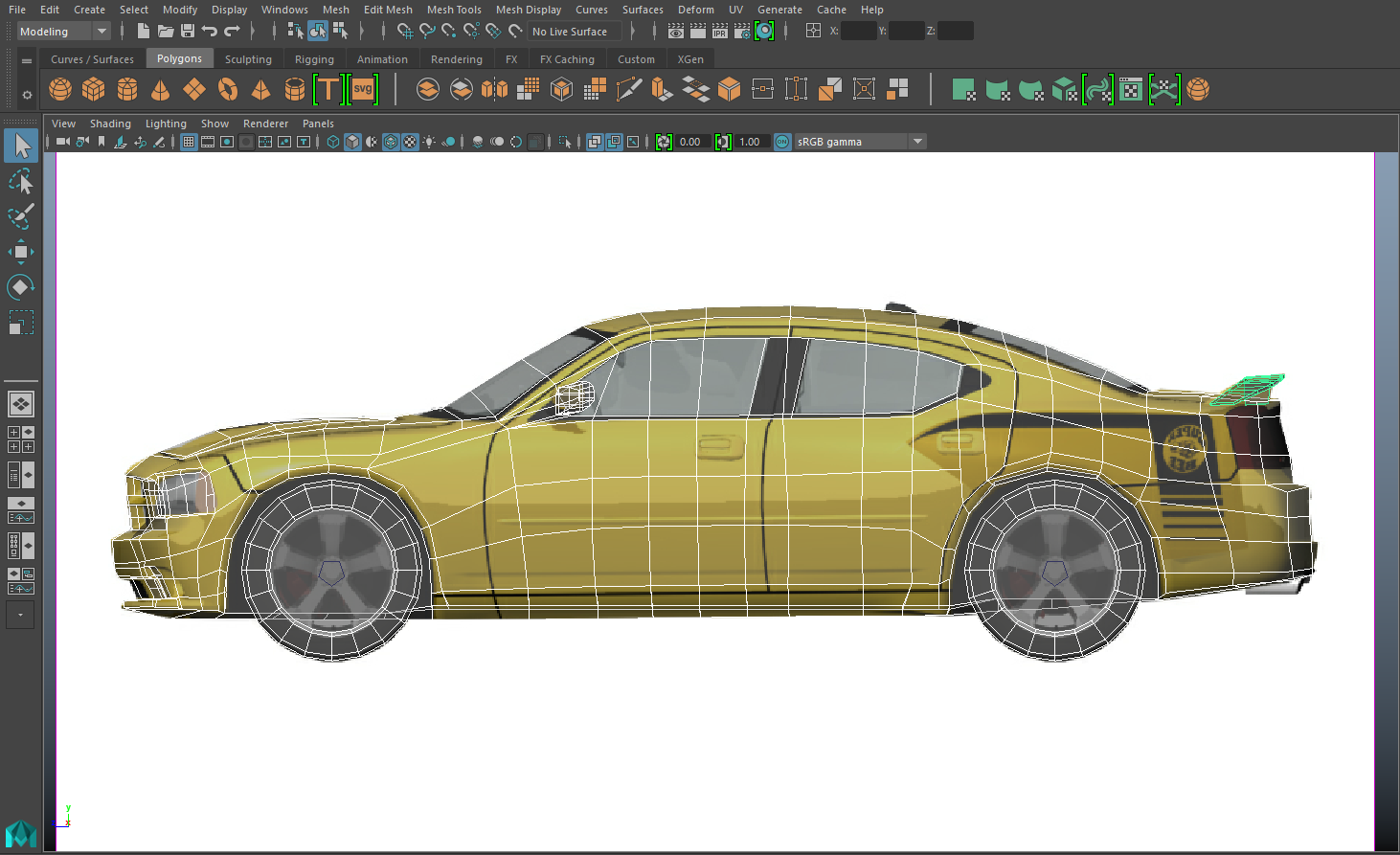1400x855 pixels.
Task: Click the Undo arrow icon
Action: (210, 32)
